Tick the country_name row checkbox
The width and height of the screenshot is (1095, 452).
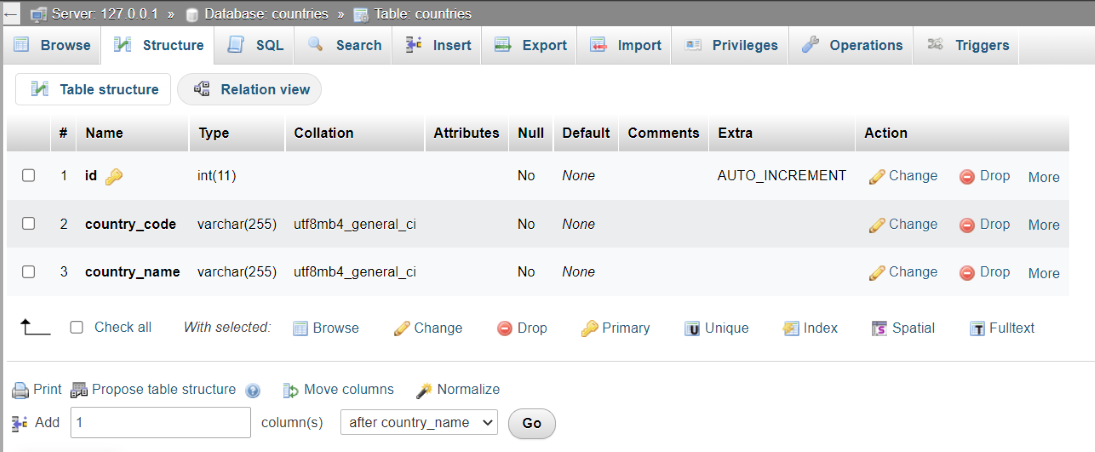click(29, 272)
